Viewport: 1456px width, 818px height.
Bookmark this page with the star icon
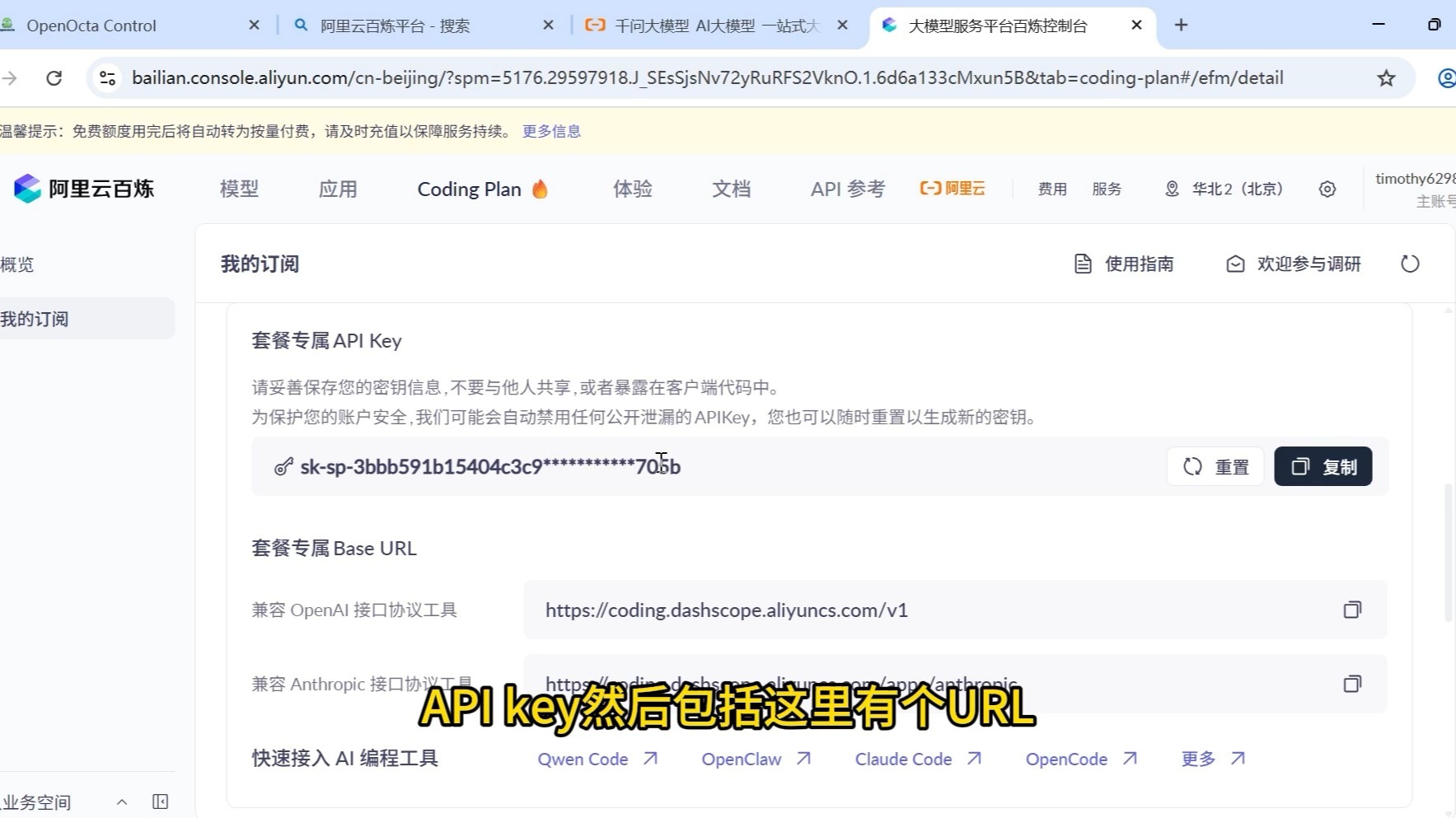(x=1387, y=78)
